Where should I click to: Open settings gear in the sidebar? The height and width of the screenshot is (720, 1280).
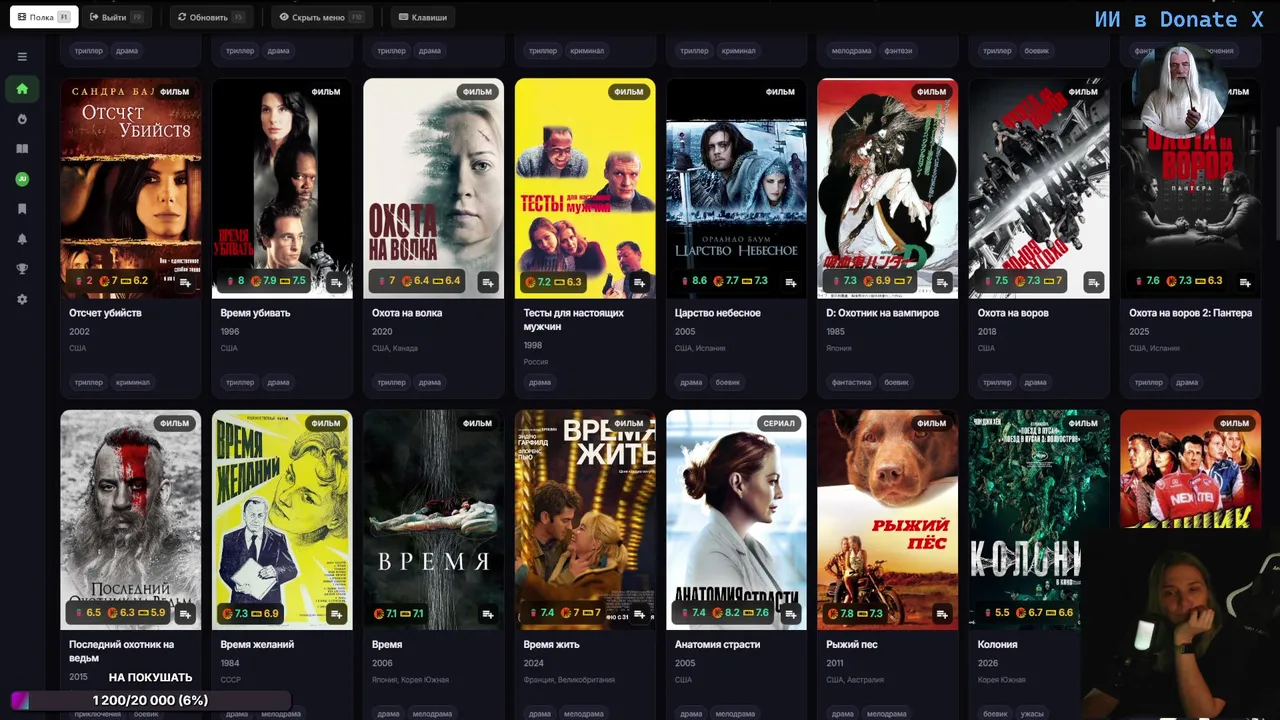(x=22, y=299)
